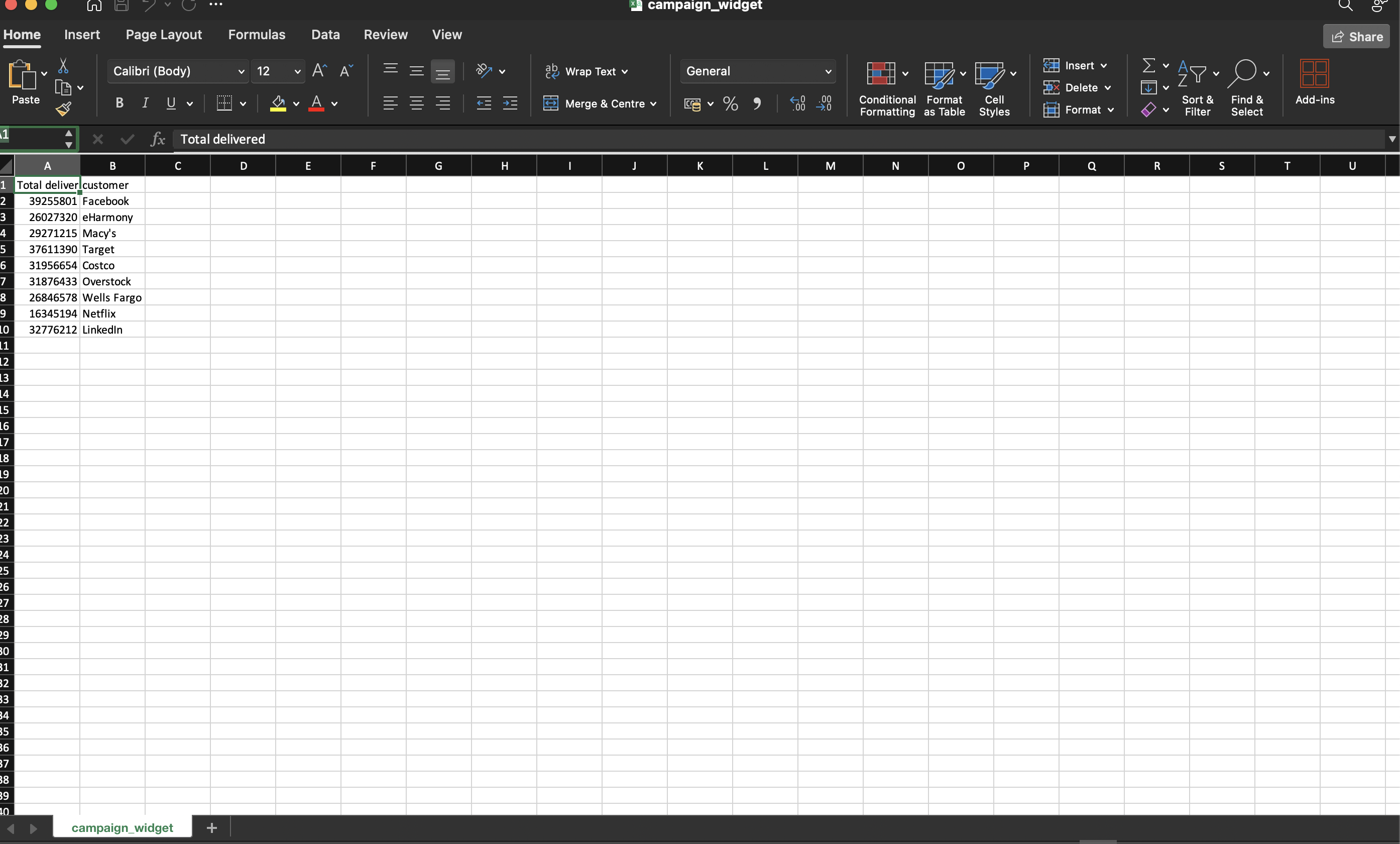The image size is (1400, 844).
Task: Centre text horizontally
Action: [416, 103]
